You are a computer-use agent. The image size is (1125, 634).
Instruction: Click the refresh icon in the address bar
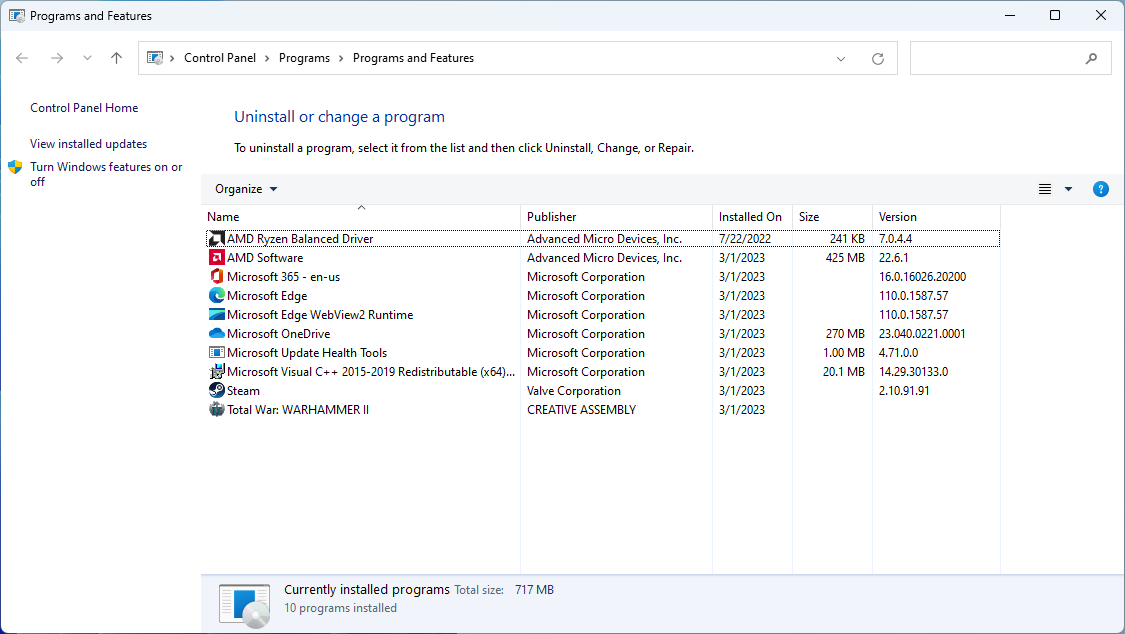[878, 58]
